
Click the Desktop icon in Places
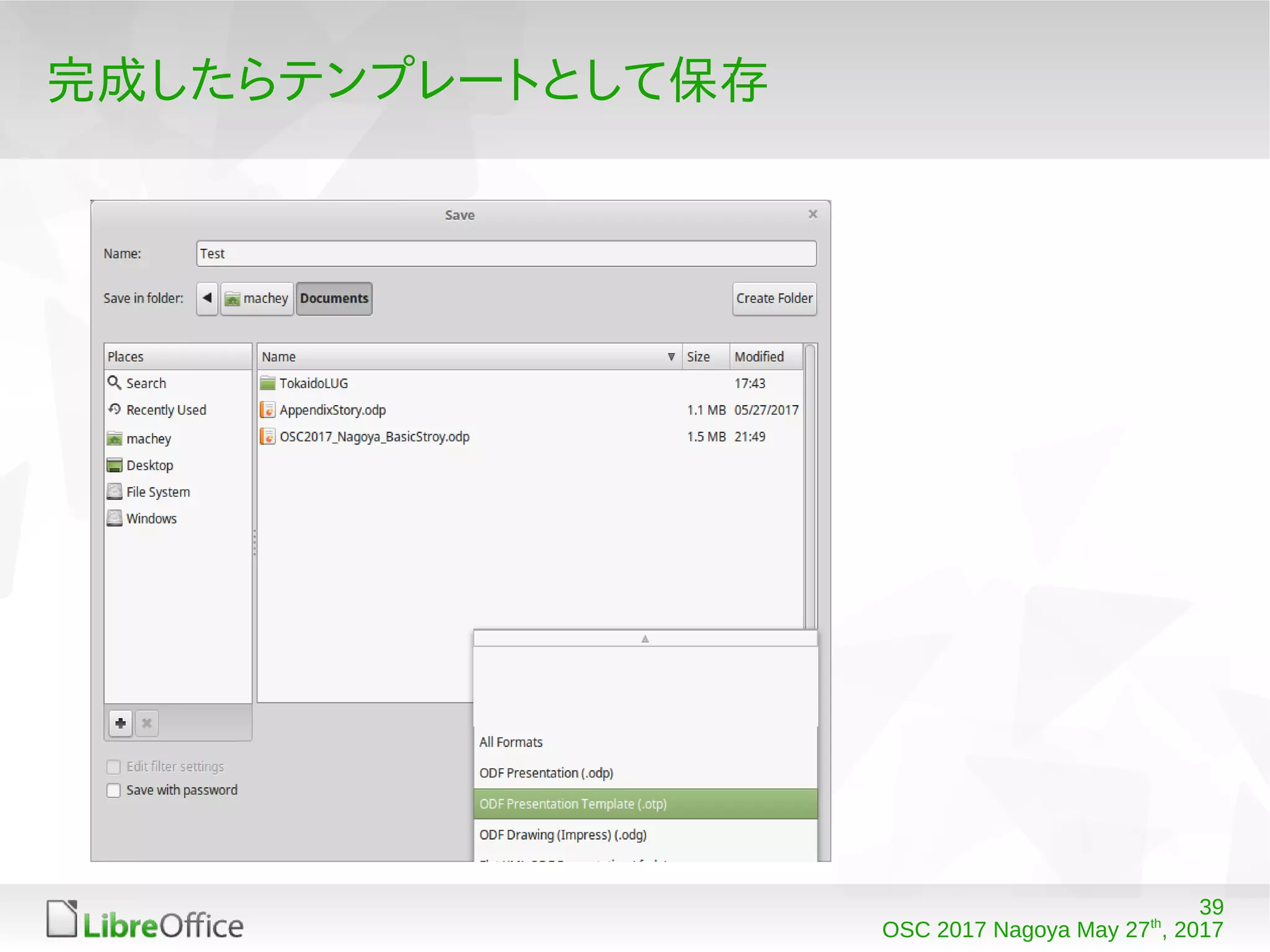pyautogui.click(x=114, y=465)
